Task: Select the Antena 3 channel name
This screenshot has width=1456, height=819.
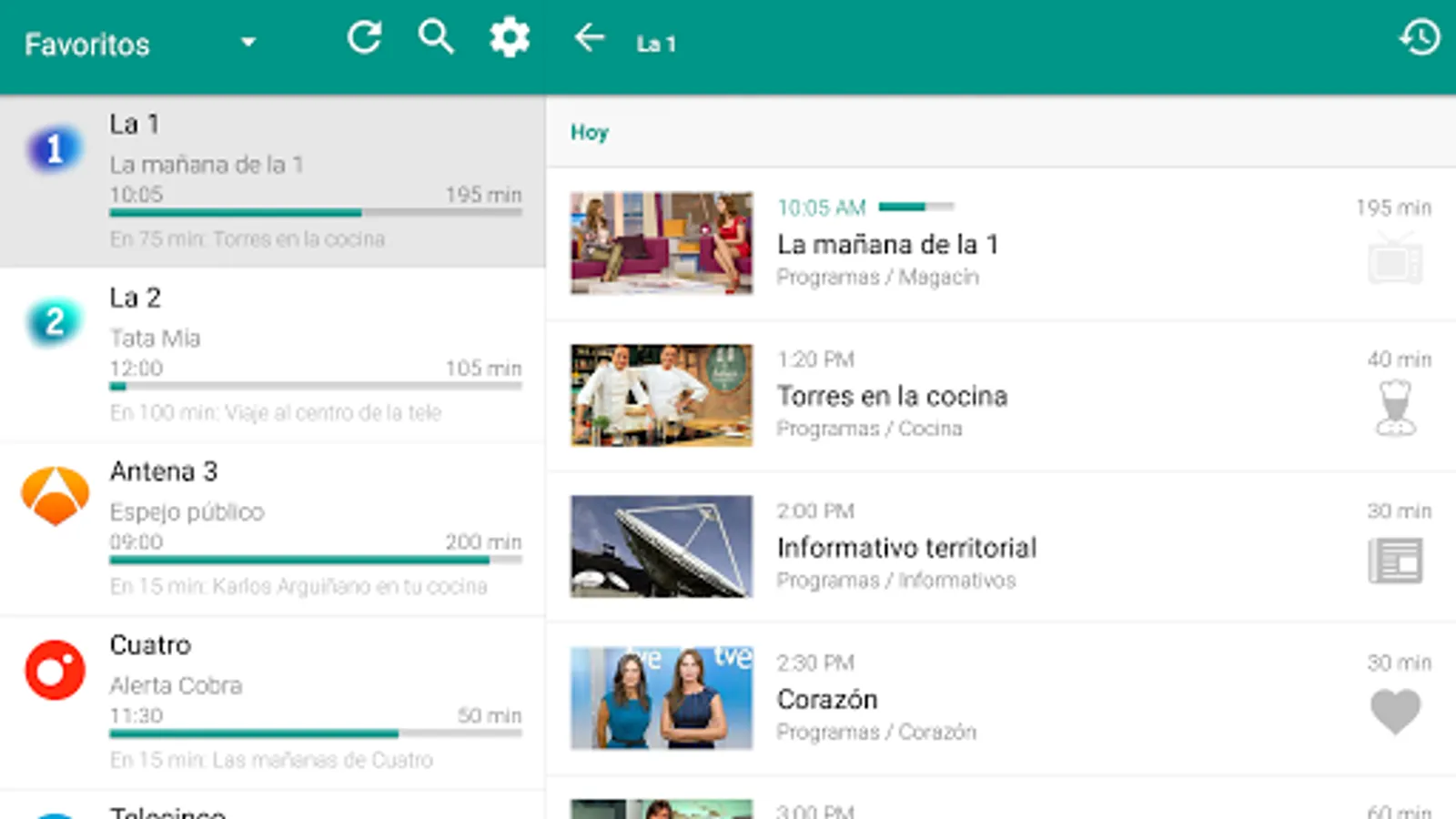Action: point(164,471)
